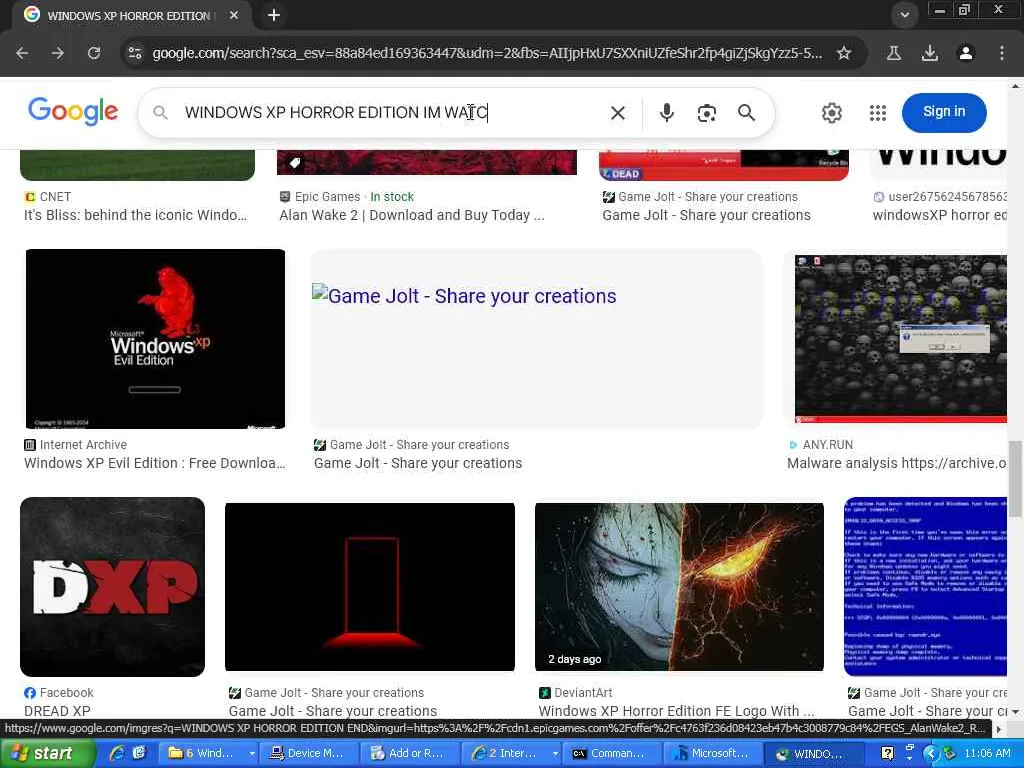Open the Google apps grid

[x=878, y=113]
